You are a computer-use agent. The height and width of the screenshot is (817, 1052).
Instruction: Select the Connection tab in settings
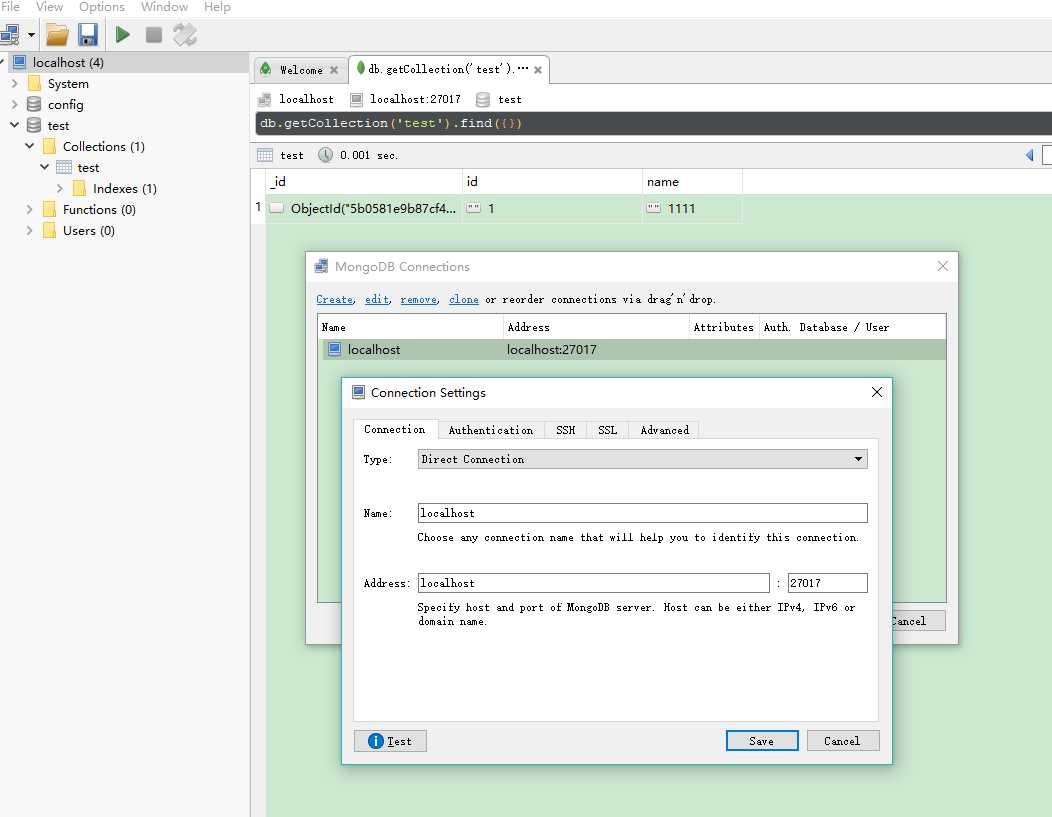tap(394, 429)
